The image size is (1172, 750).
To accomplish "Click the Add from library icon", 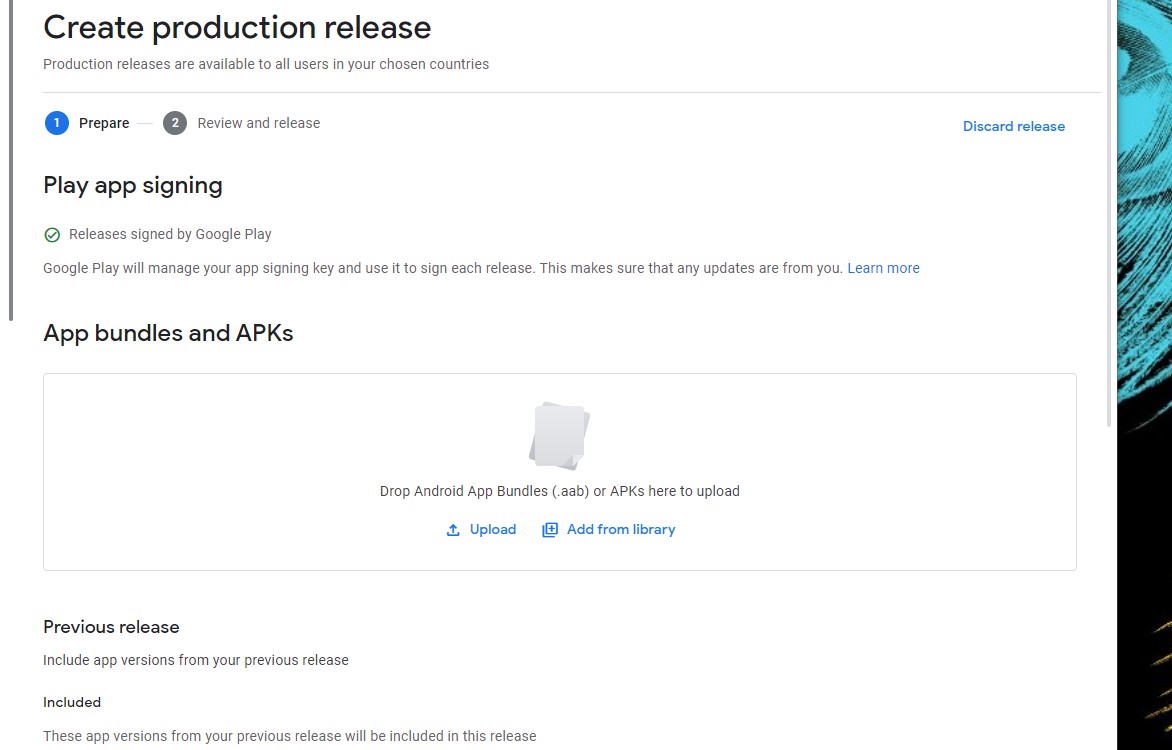I will click(x=550, y=530).
